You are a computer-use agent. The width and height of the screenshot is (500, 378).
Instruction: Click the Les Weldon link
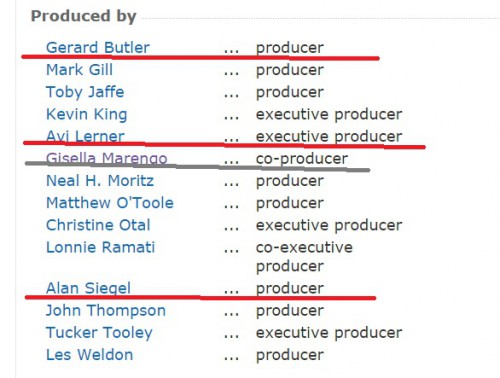pyautogui.click(x=89, y=355)
